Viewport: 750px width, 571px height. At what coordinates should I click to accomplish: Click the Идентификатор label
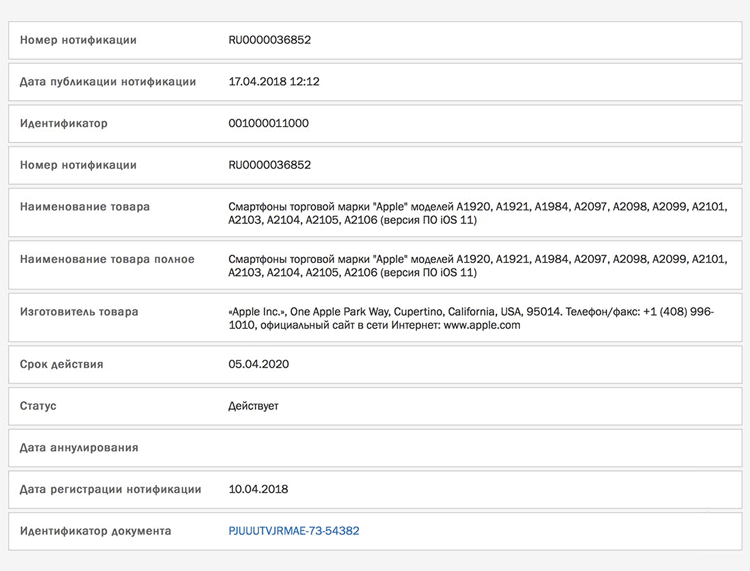(64, 123)
